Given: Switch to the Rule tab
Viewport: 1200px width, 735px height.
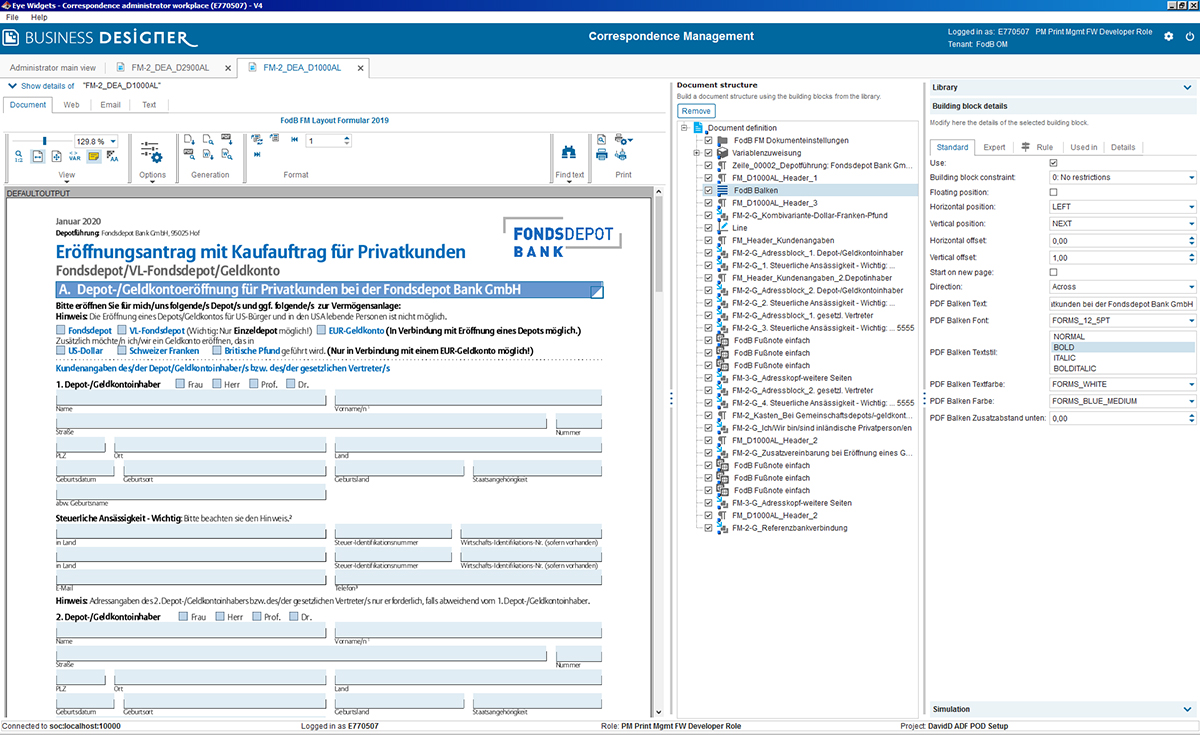Looking at the screenshot, I should [1038, 147].
